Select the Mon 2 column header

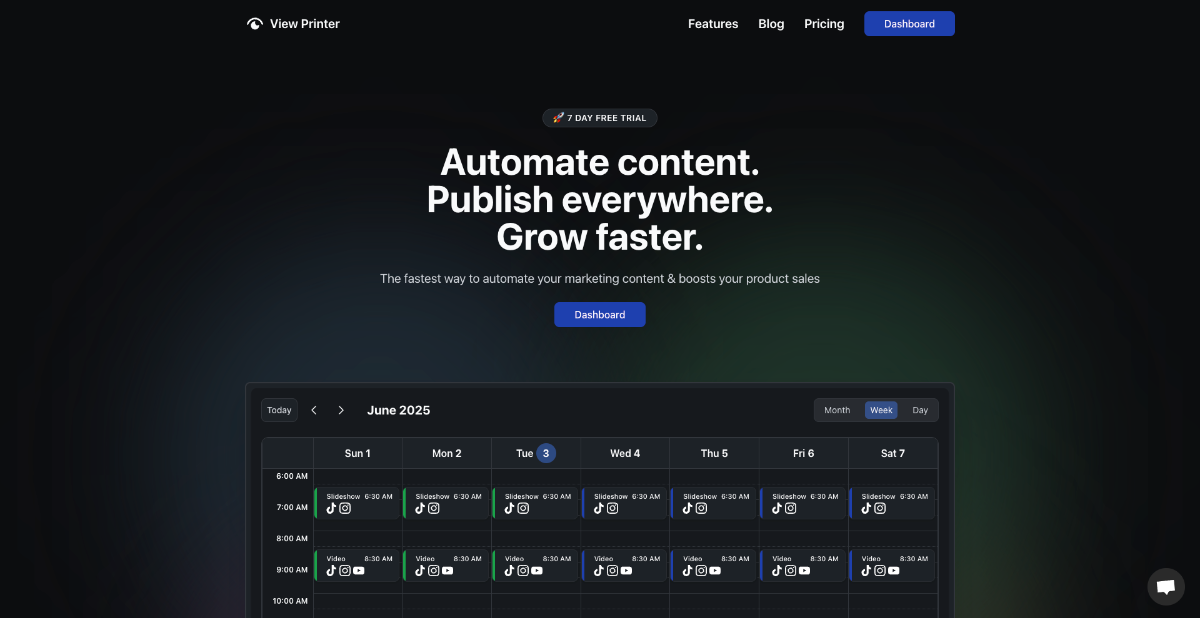447,453
